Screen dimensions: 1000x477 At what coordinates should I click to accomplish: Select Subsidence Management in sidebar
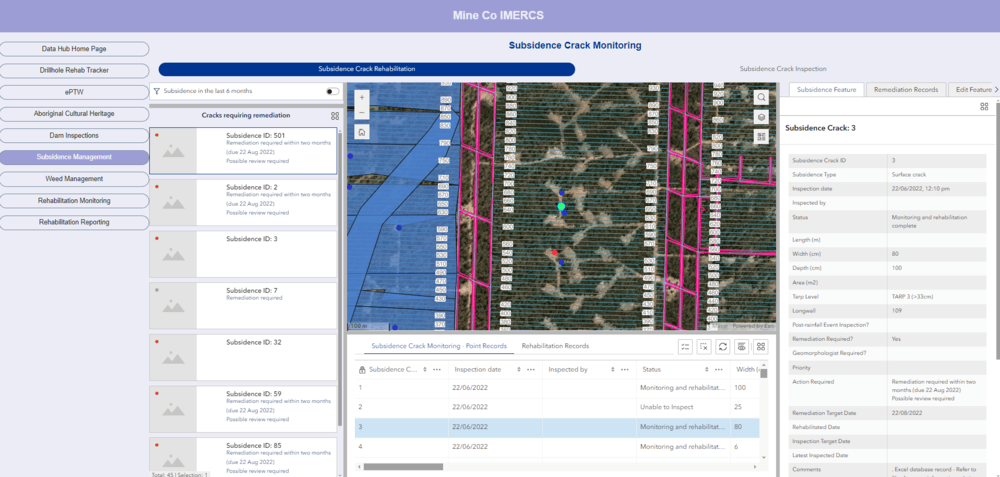pos(74,157)
